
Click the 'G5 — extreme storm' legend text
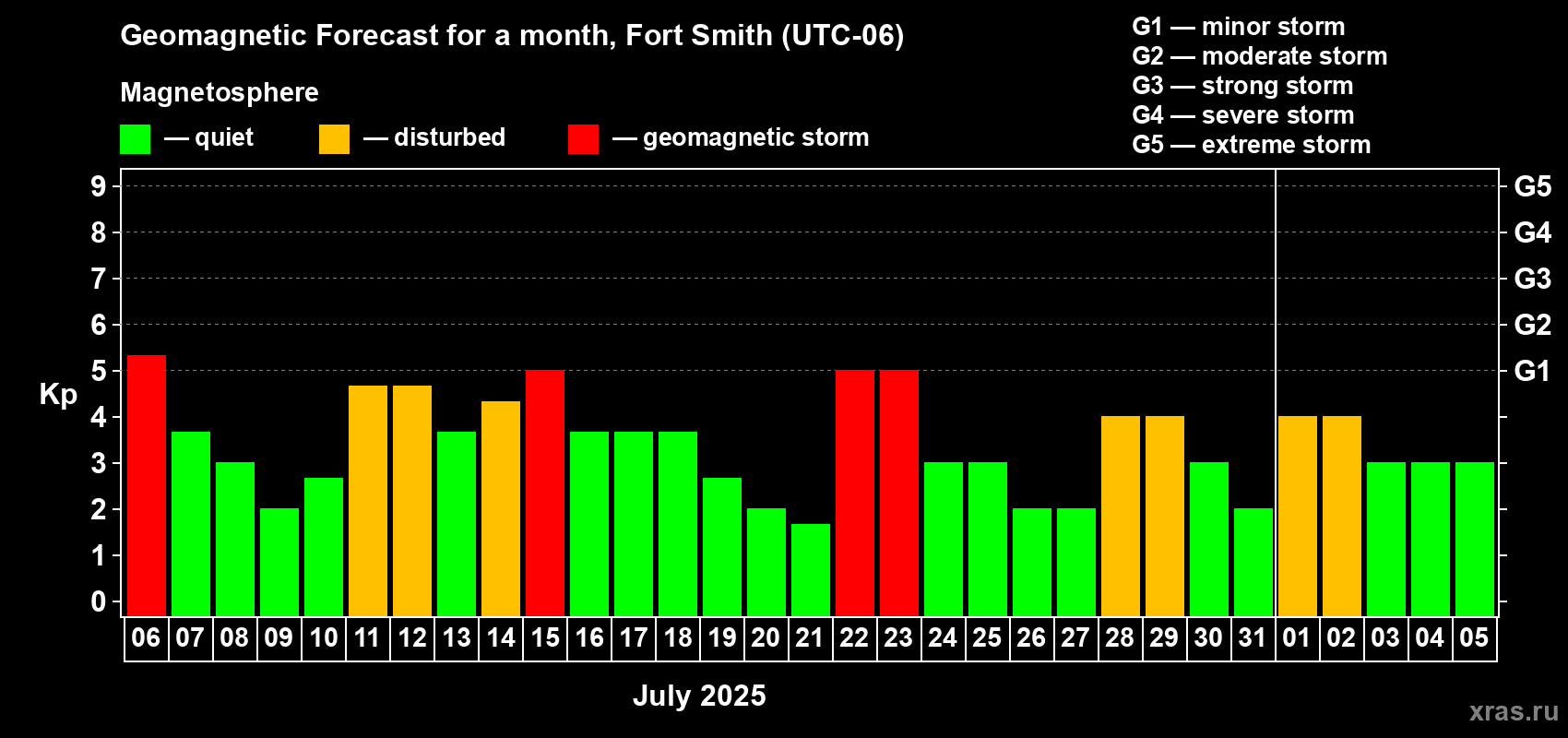[x=1252, y=145]
